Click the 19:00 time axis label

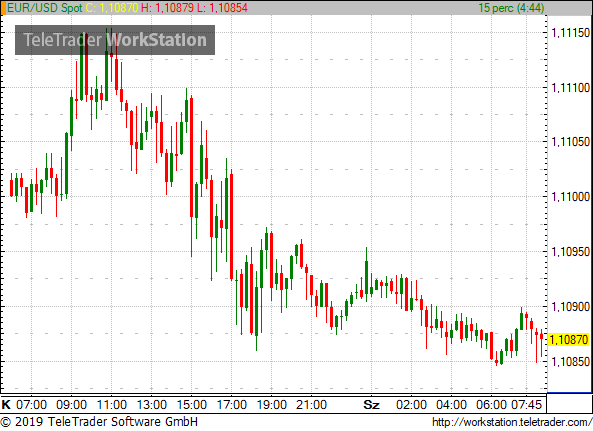tap(272, 405)
